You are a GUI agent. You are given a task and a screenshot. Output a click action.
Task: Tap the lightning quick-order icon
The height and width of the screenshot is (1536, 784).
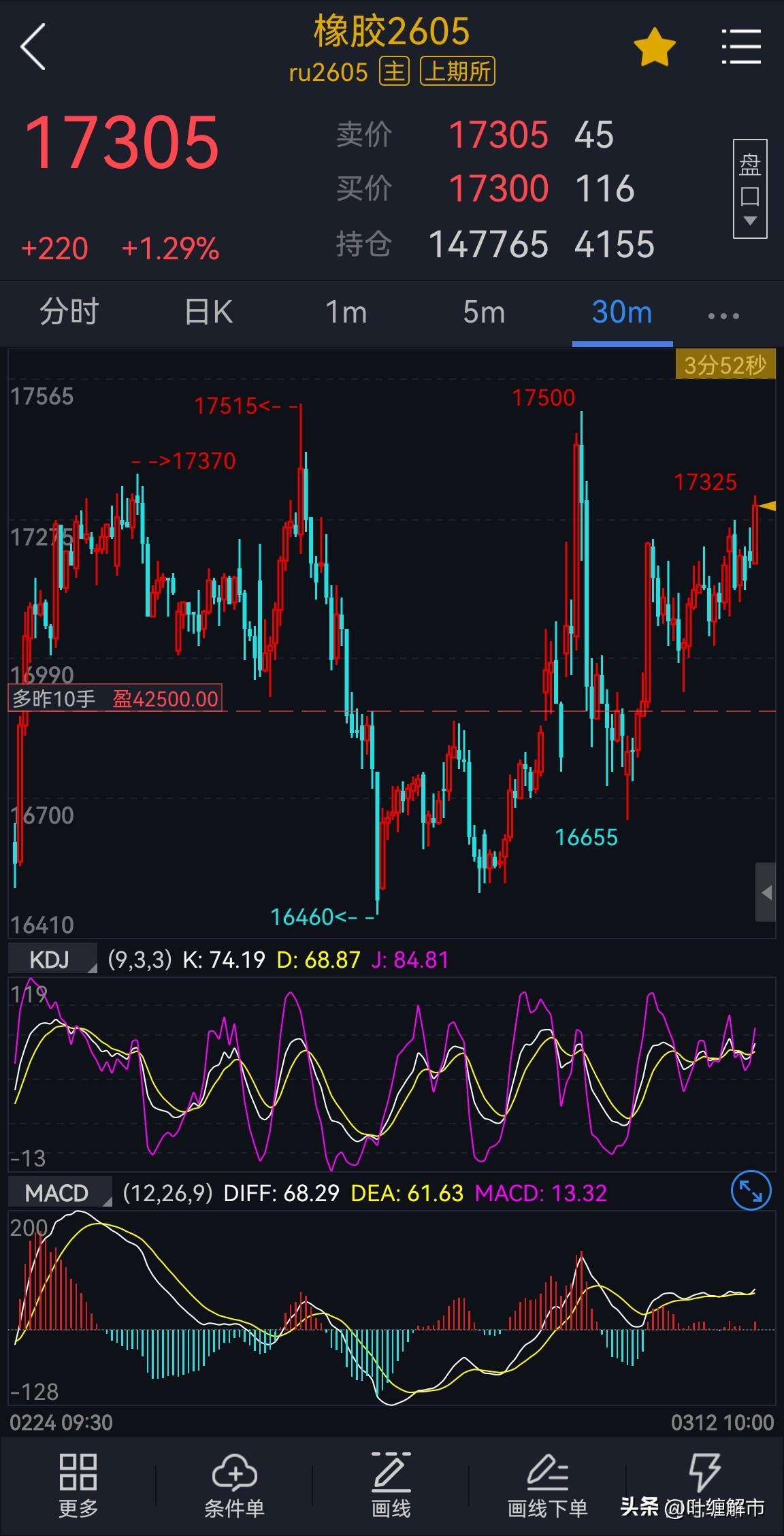704,1473
